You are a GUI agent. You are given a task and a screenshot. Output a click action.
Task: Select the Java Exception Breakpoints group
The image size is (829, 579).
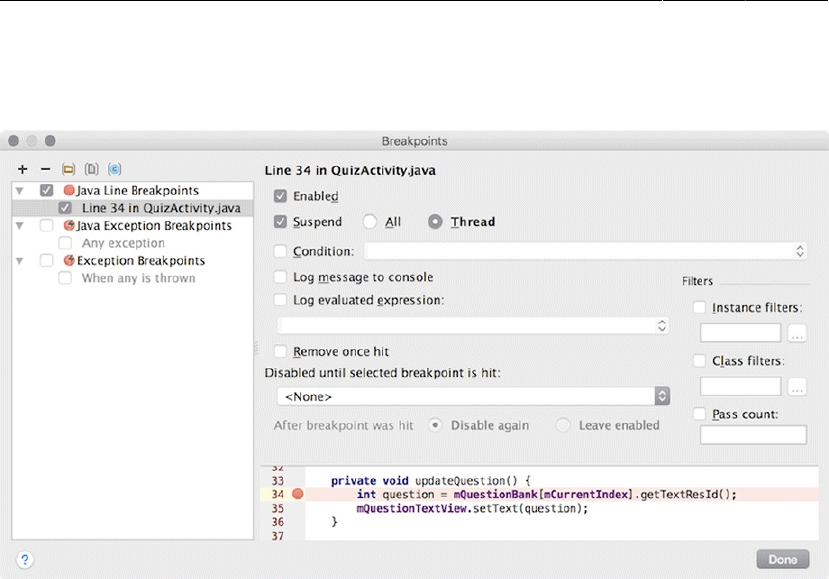pos(154,226)
